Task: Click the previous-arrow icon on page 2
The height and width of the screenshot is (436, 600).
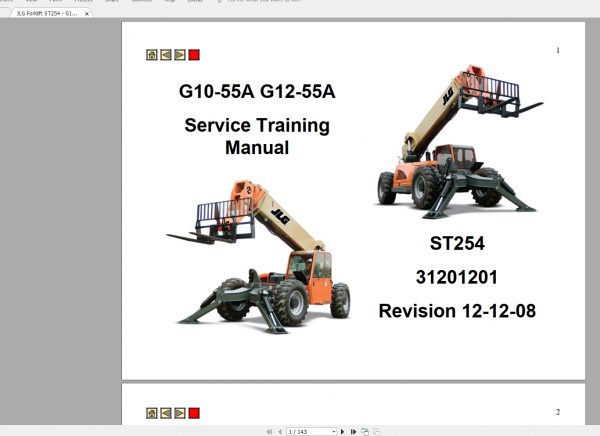Action: tap(166, 413)
